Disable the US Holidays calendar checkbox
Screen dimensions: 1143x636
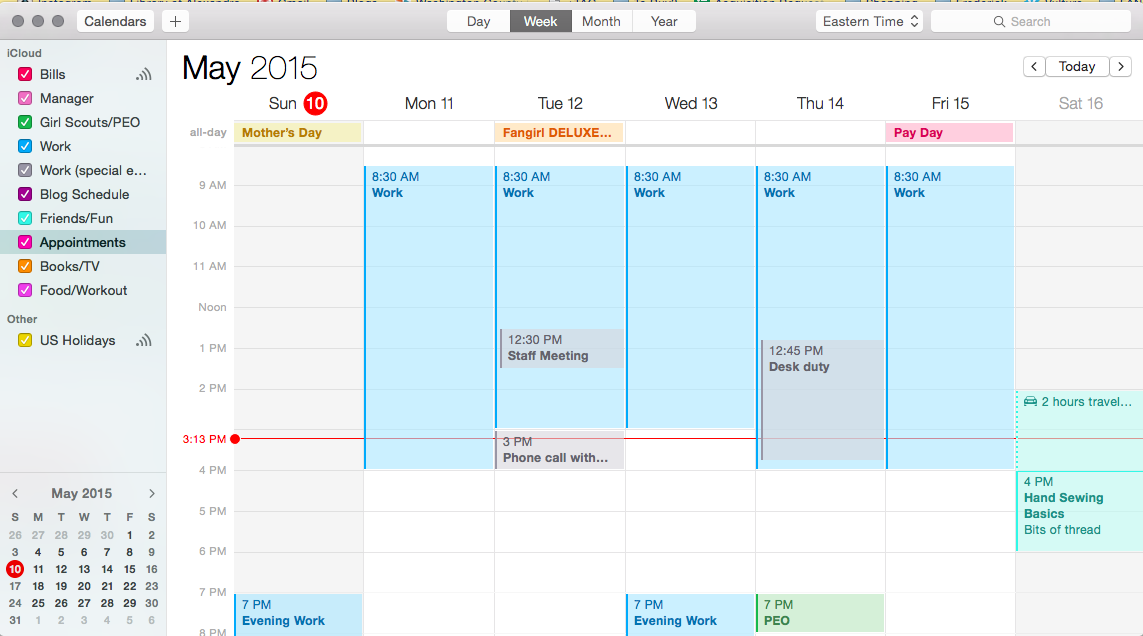coord(25,340)
